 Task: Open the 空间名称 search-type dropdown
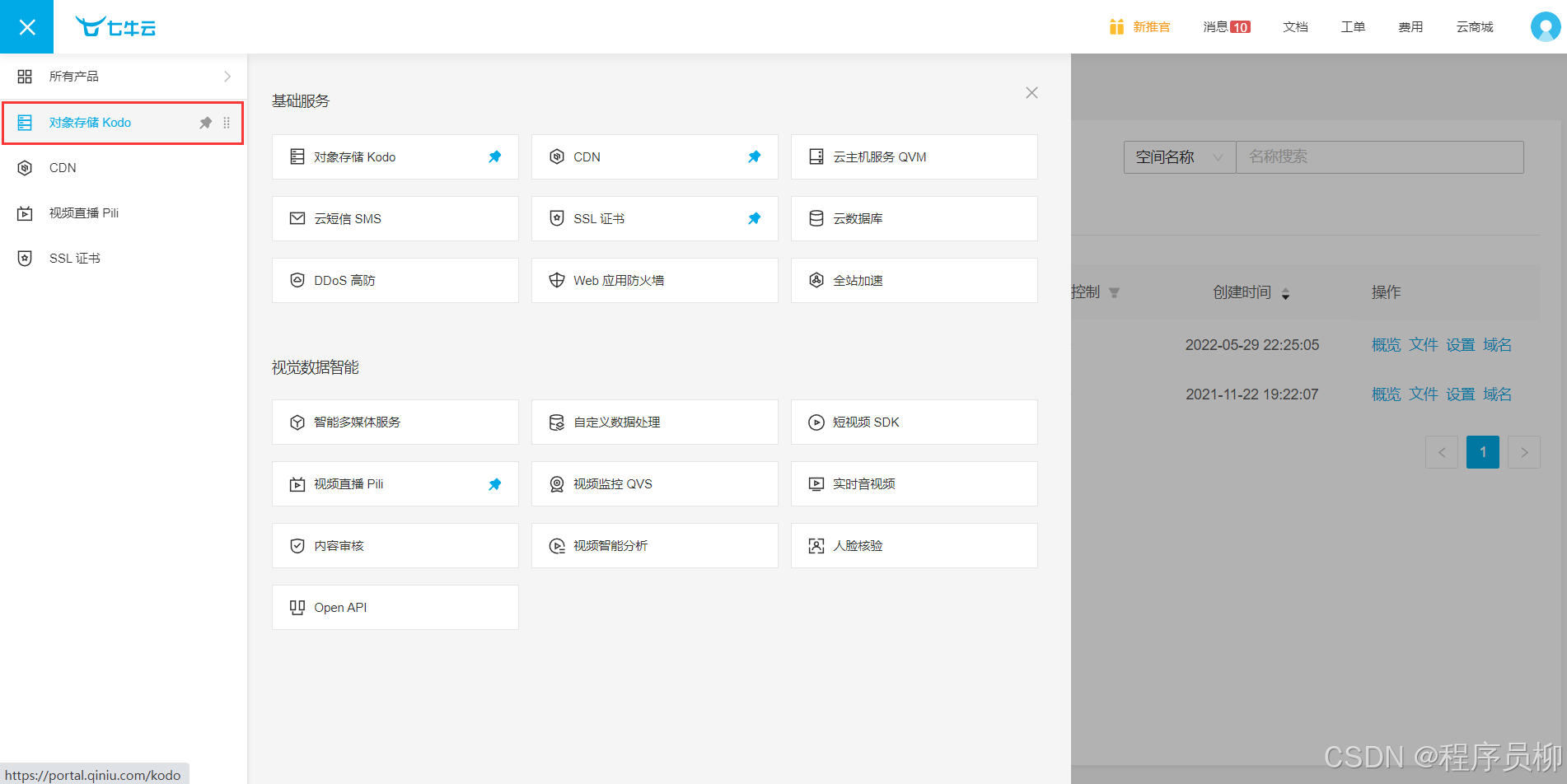point(1180,156)
